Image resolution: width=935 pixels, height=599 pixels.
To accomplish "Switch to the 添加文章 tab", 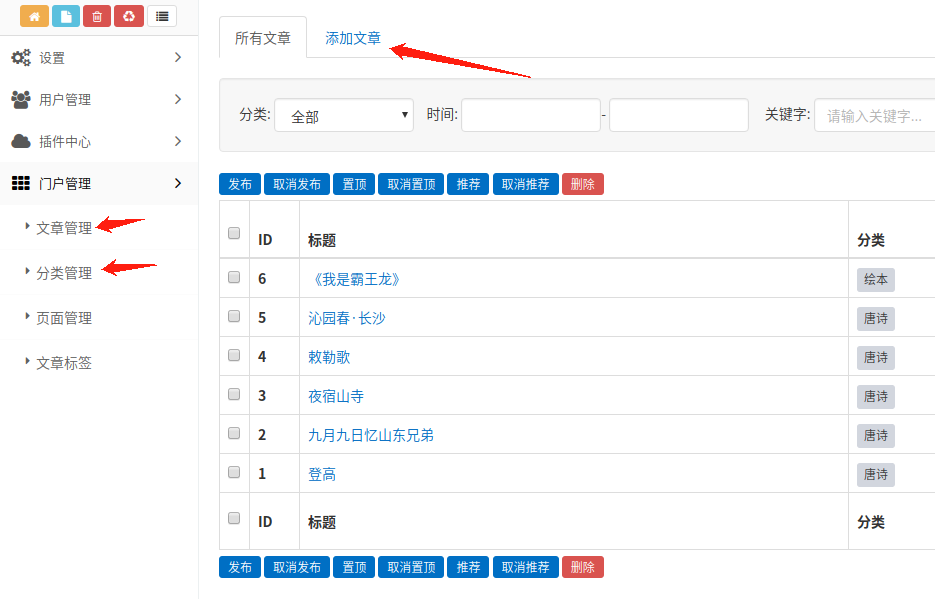I will (x=353, y=38).
